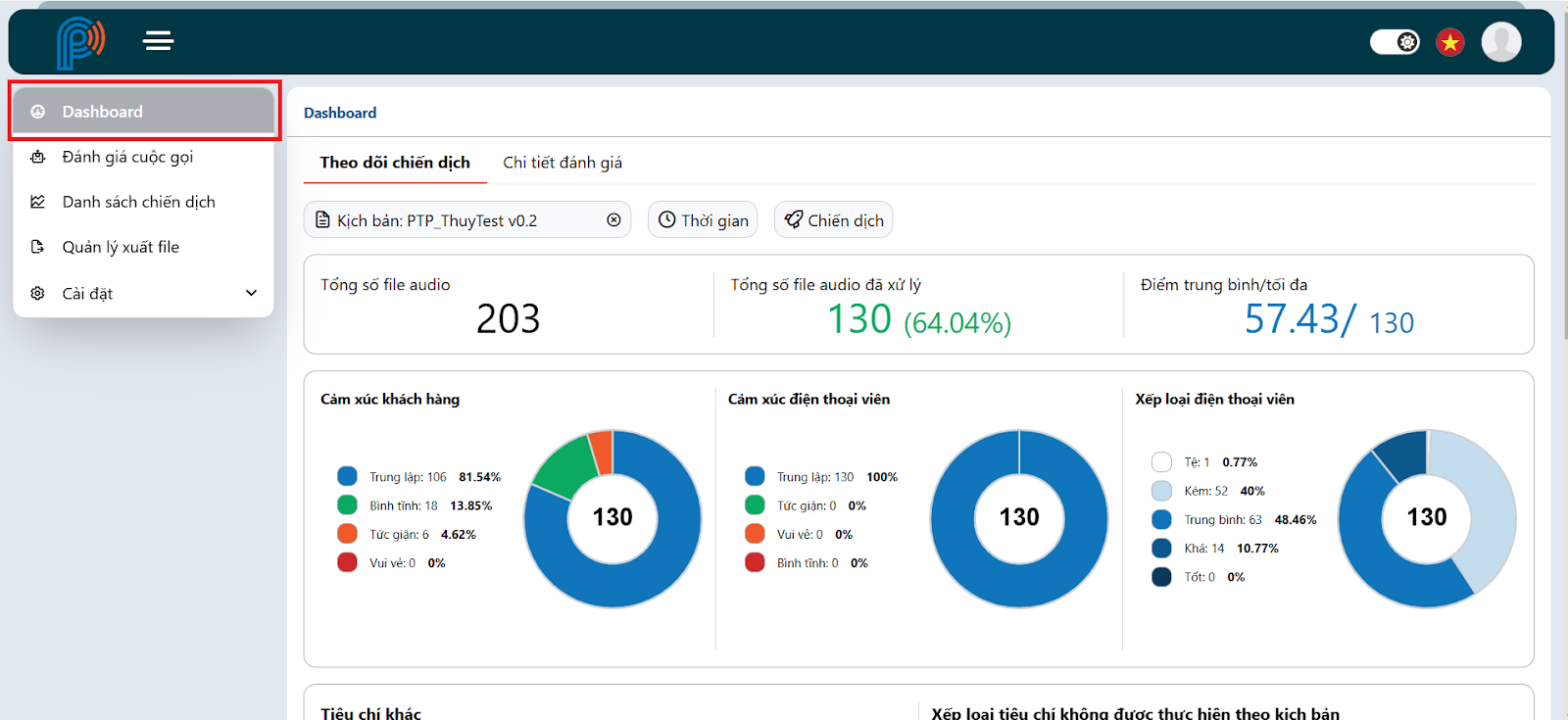Click the Tiêu chí khác heading

click(x=370, y=712)
